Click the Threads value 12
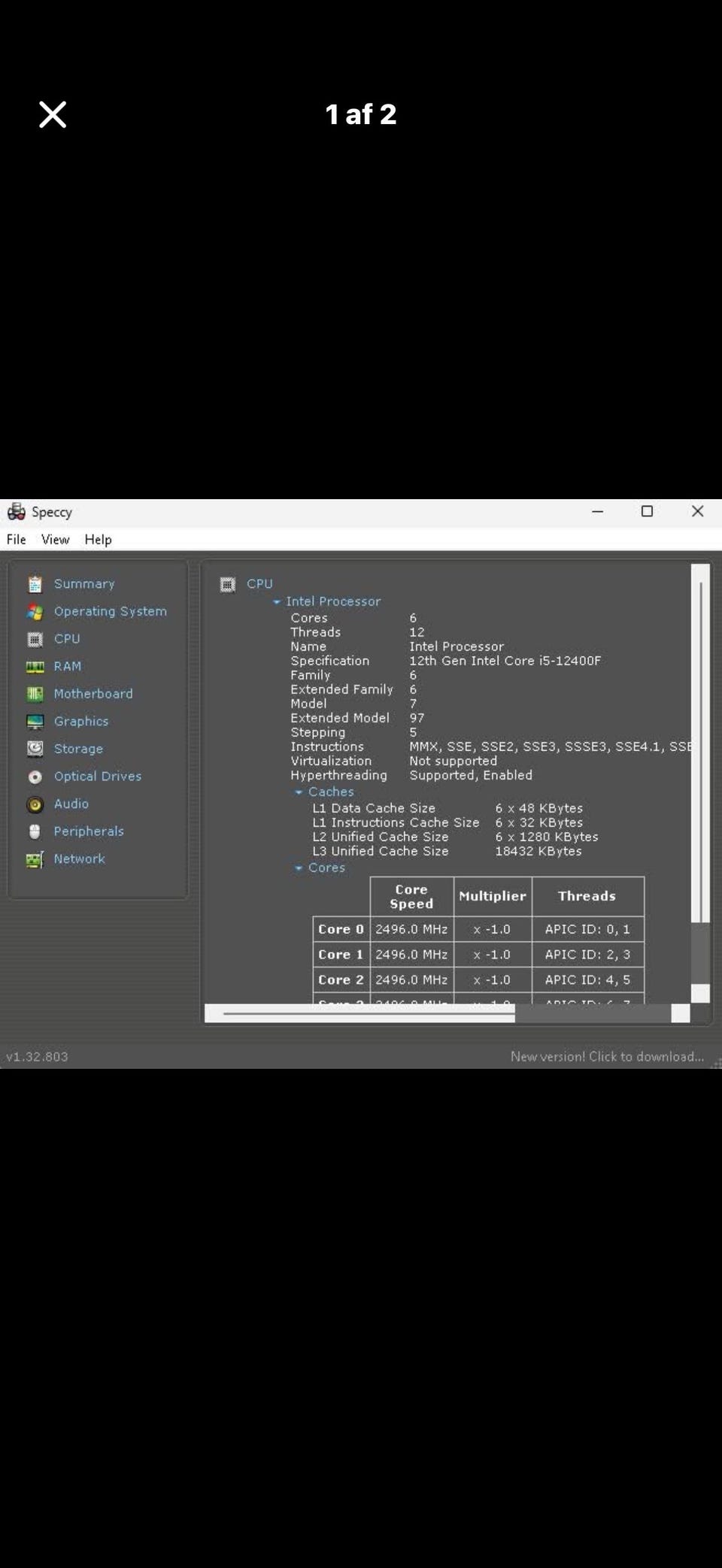 tap(417, 633)
